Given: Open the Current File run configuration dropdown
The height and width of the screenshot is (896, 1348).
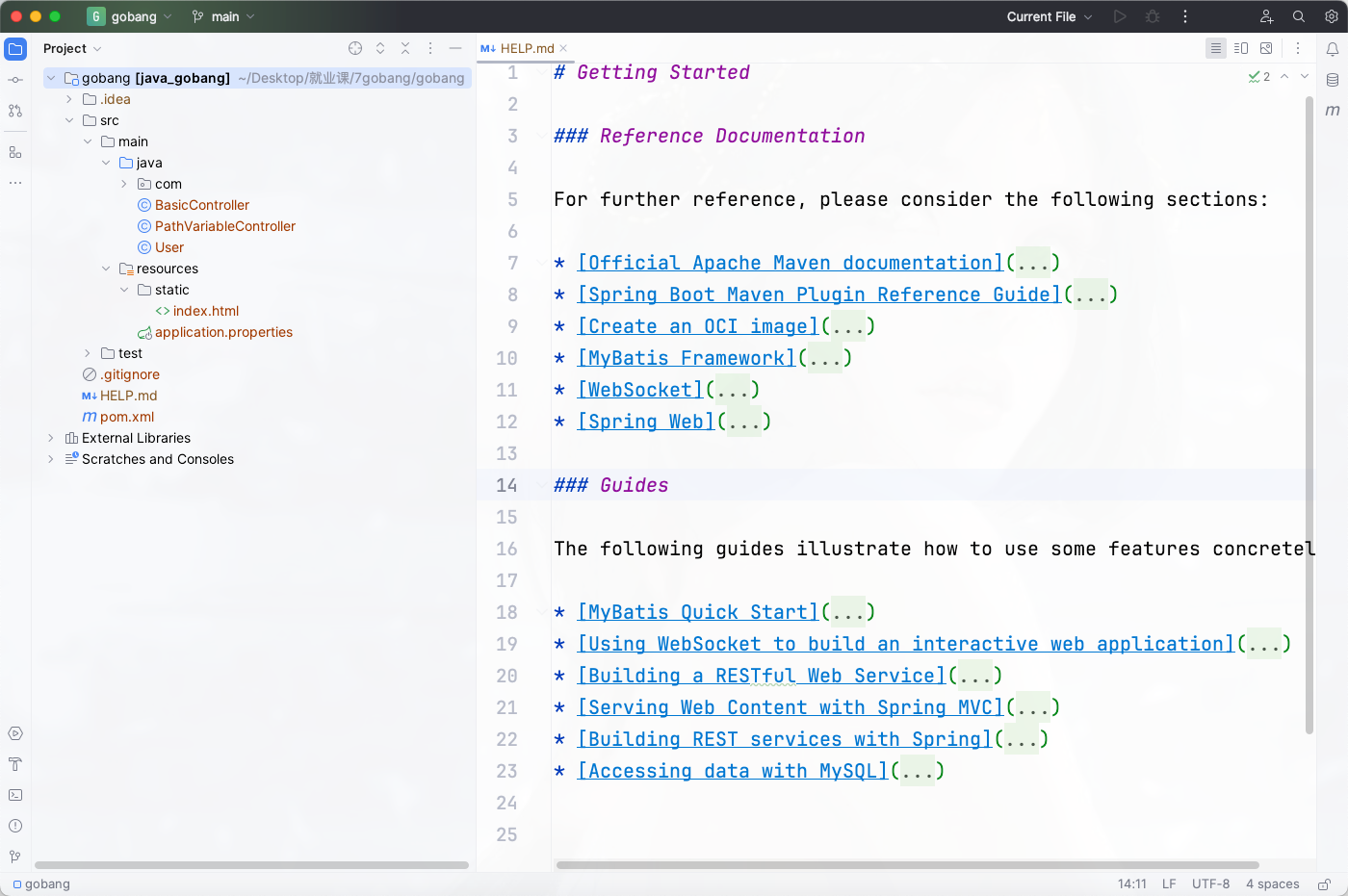Looking at the screenshot, I should (1050, 16).
